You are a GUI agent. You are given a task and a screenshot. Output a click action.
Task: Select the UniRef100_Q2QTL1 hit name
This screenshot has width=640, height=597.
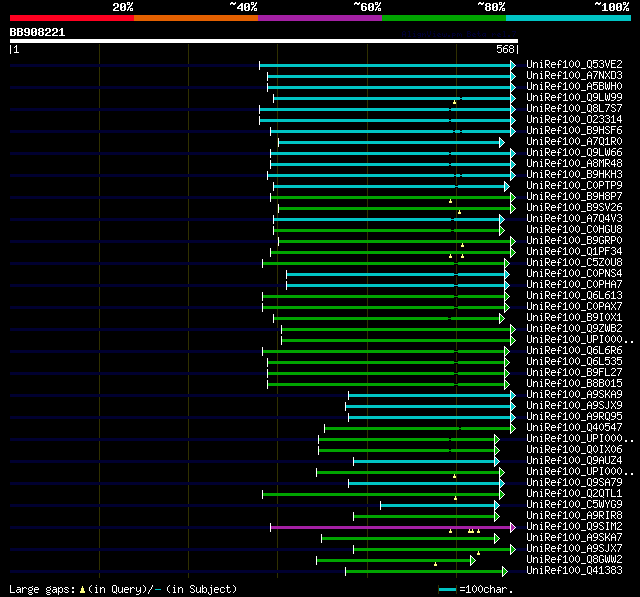[x=574, y=494]
